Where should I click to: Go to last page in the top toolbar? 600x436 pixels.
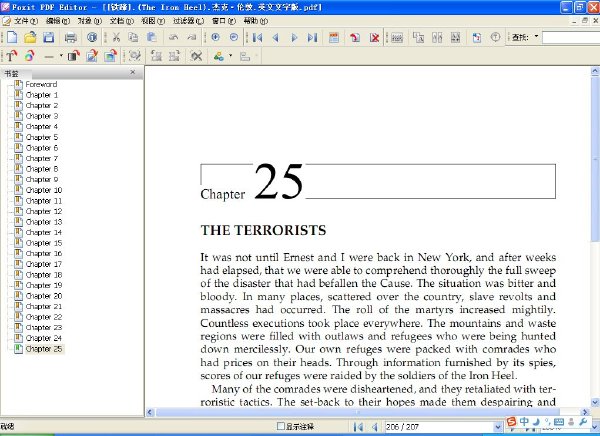click(312, 37)
